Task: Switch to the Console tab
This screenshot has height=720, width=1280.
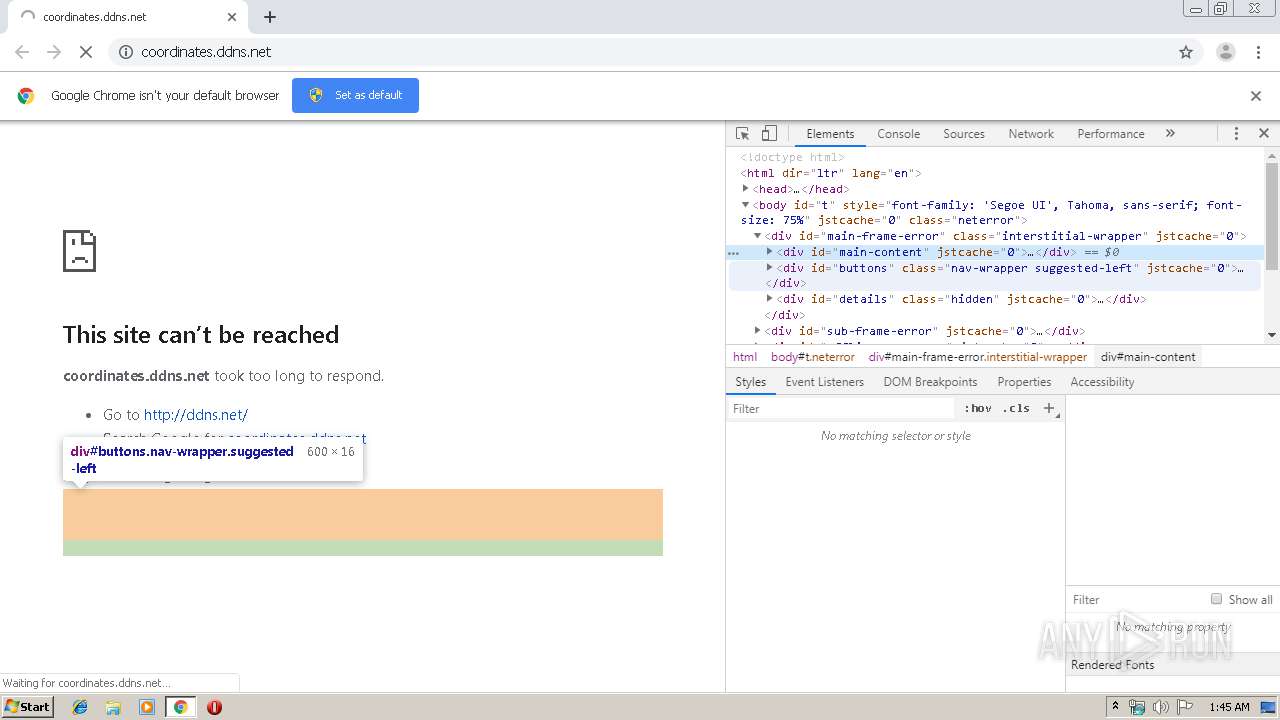Action: (898, 134)
